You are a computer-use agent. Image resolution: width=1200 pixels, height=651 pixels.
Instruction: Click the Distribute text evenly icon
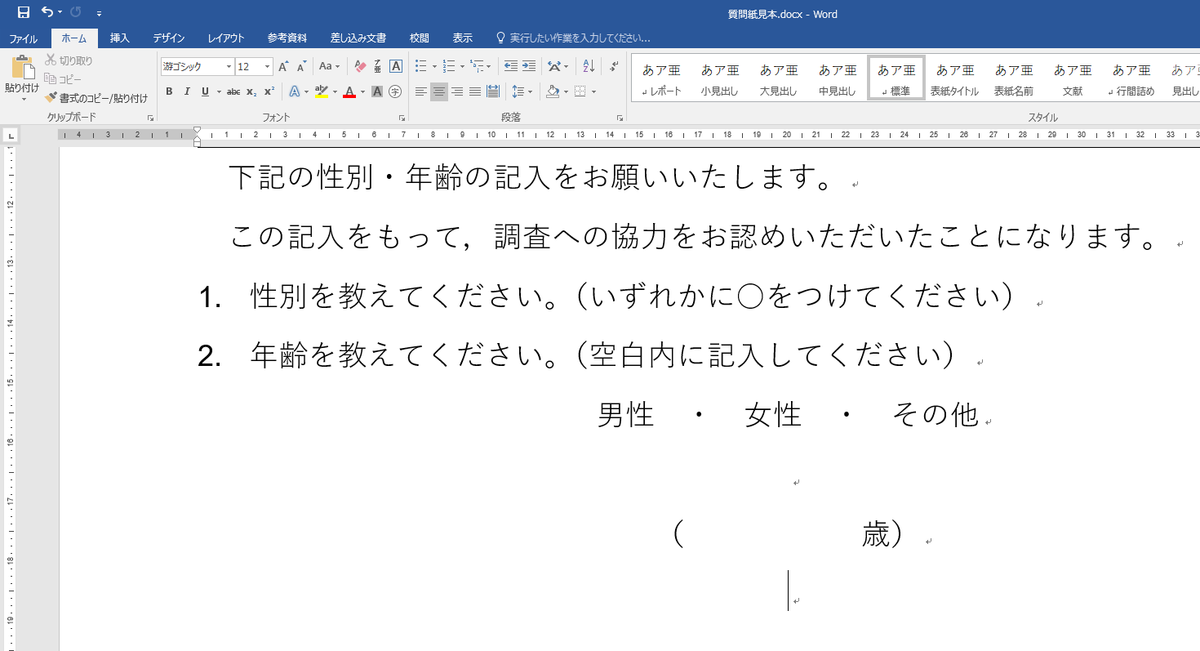click(492, 91)
